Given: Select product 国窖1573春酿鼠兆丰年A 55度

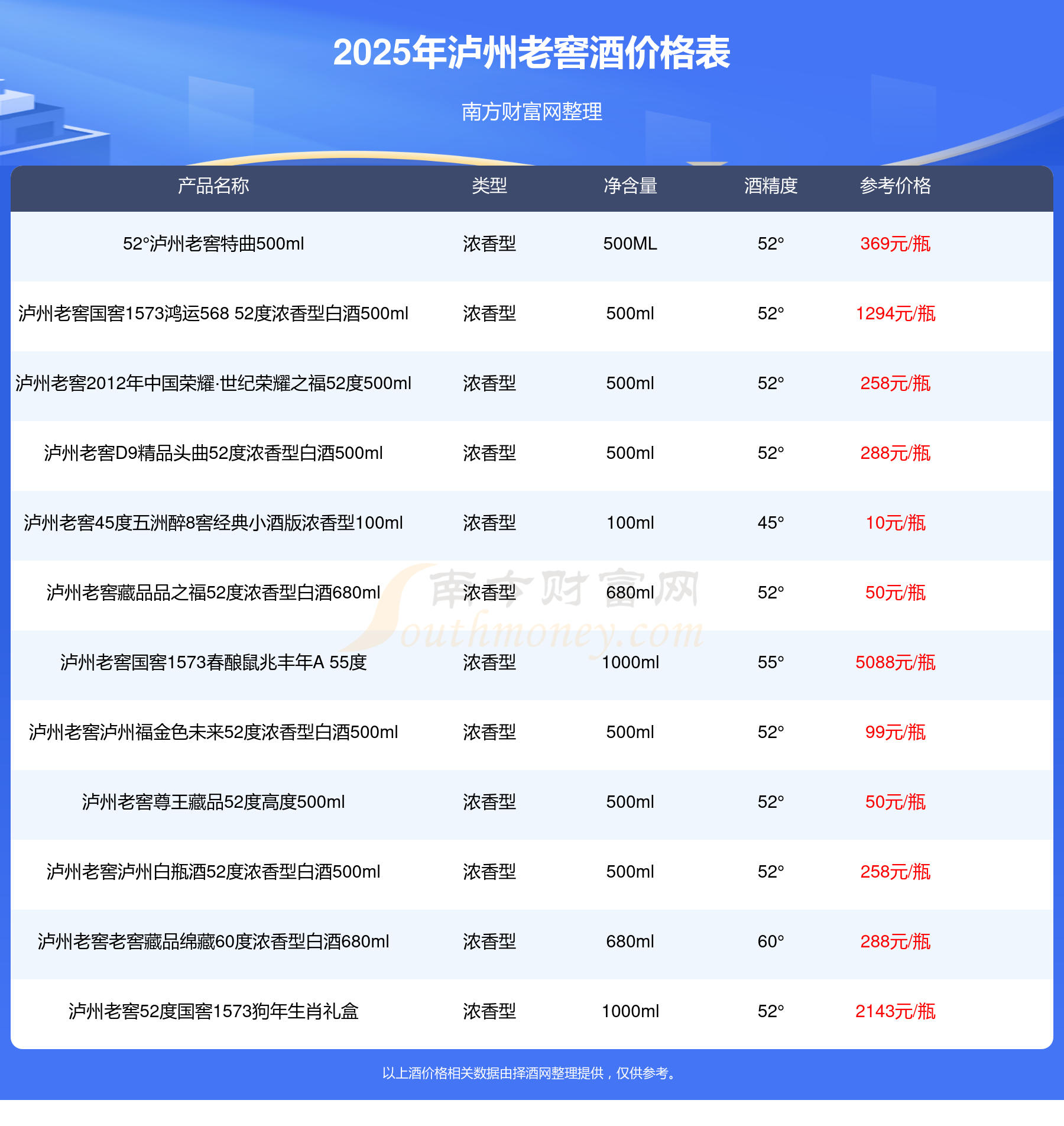Looking at the screenshot, I should click(x=213, y=662).
